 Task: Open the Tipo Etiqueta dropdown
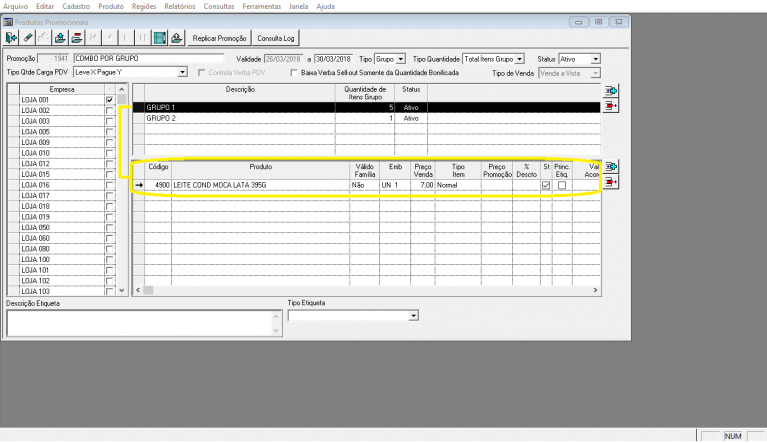coord(414,316)
